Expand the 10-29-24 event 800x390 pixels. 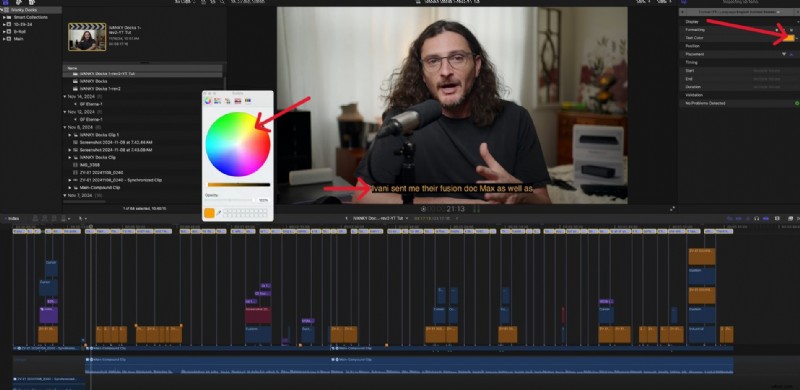tap(5, 24)
